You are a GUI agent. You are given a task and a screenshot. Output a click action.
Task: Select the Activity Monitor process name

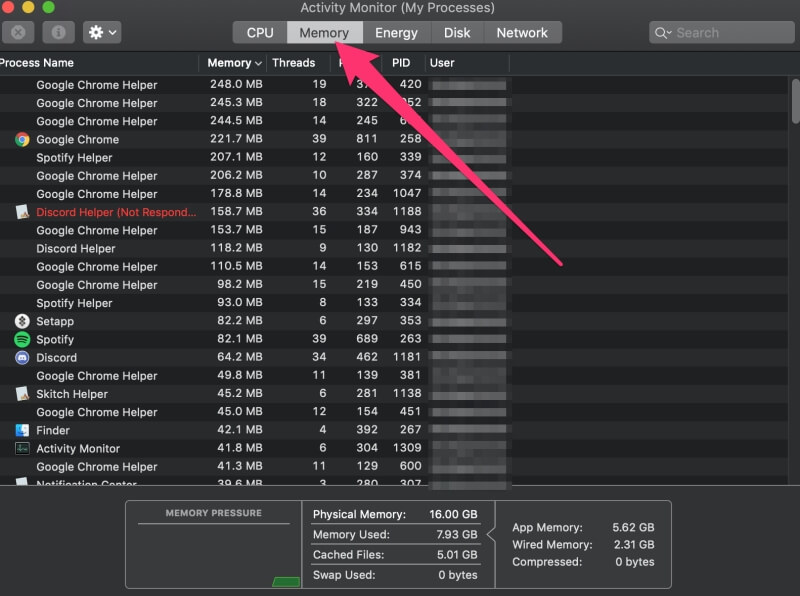click(78, 449)
